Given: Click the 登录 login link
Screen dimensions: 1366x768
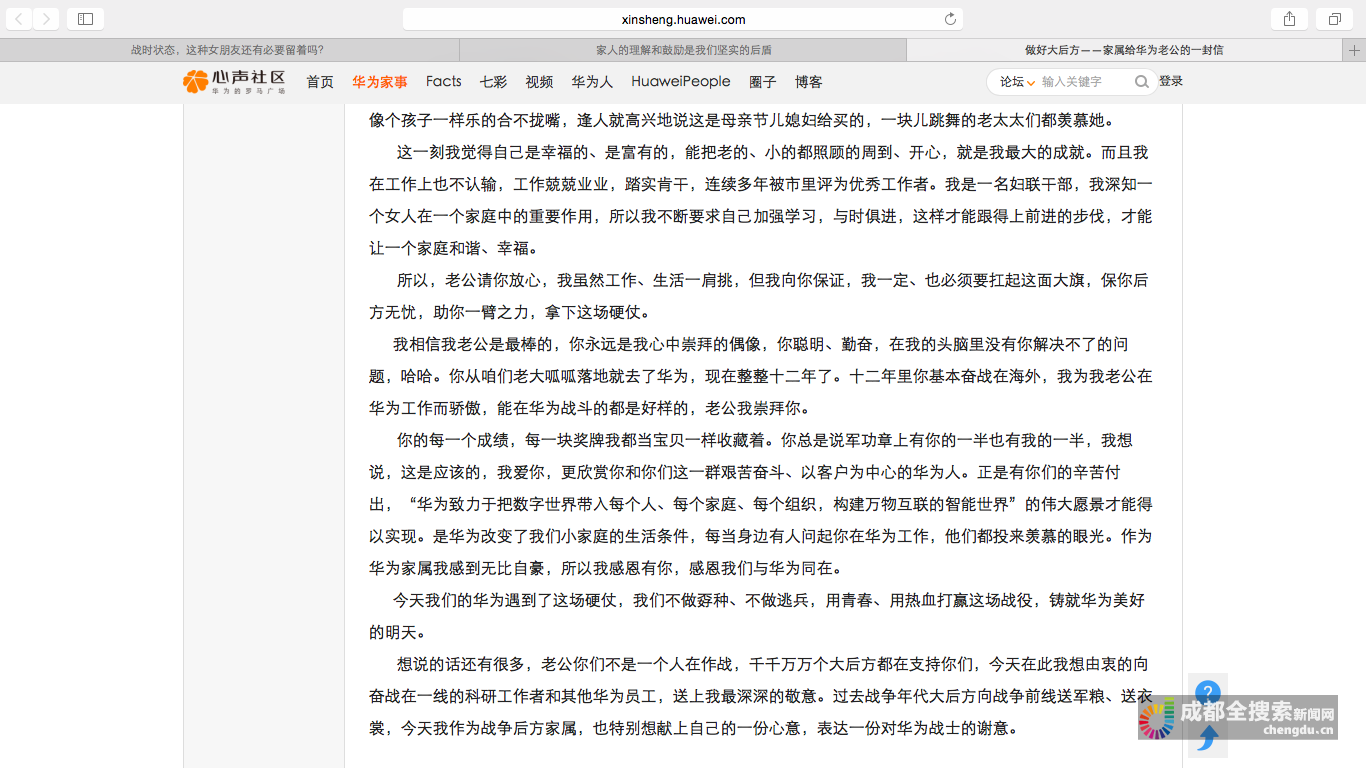Looking at the screenshot, I should click(1171, 82).
